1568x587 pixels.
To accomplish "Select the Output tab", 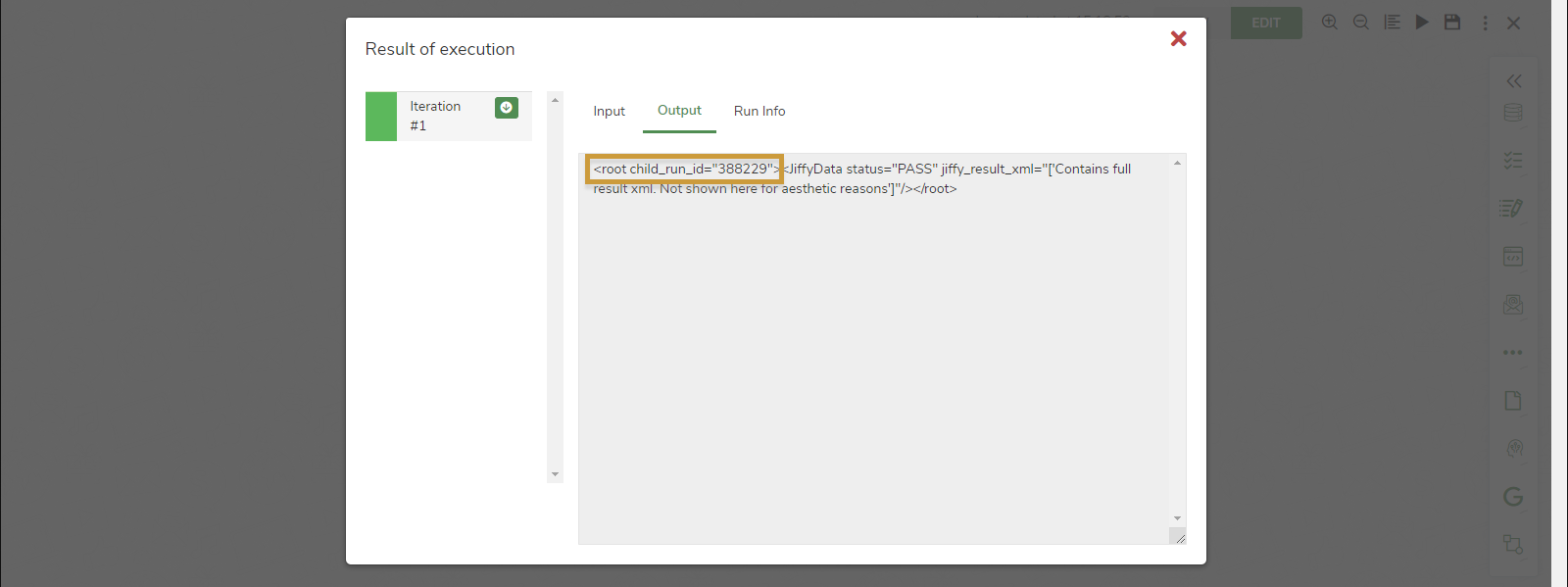I will 679,111.
